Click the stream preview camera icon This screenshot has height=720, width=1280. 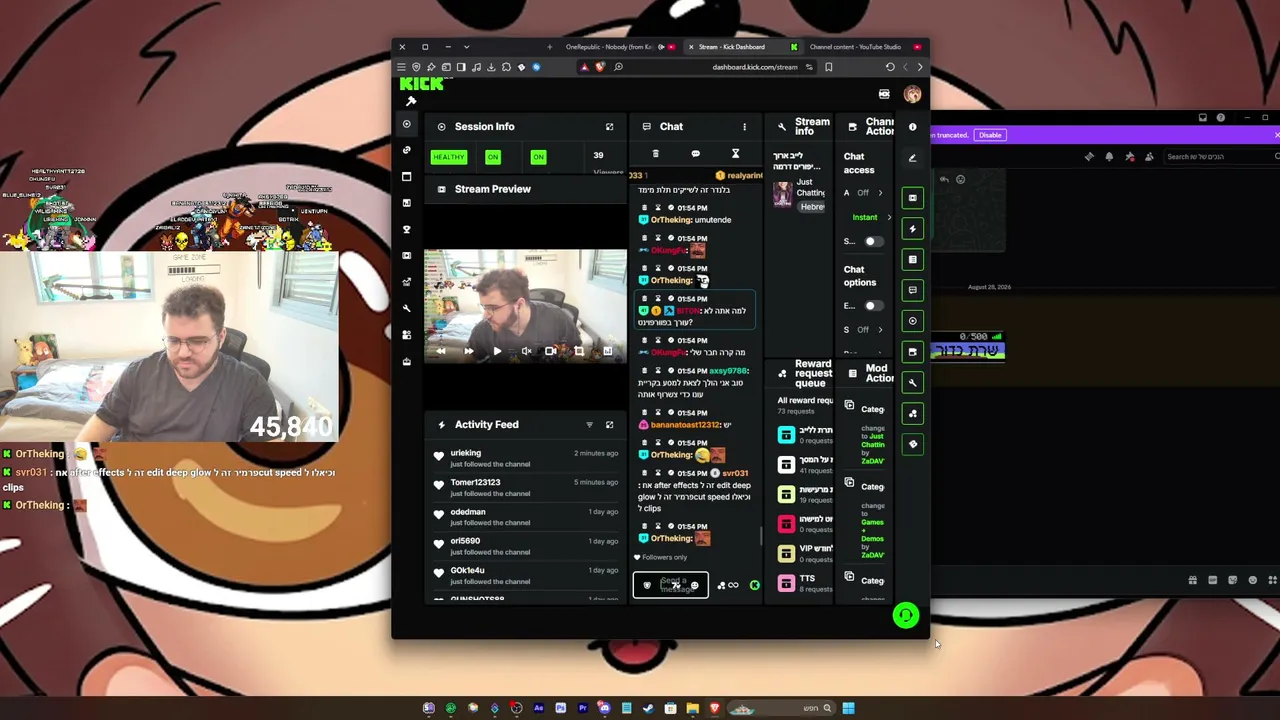tap(551, 351)
